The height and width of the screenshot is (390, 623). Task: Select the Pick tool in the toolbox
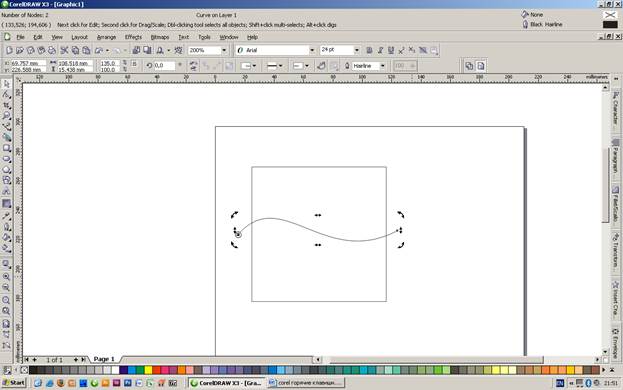(x=6, y=84)
